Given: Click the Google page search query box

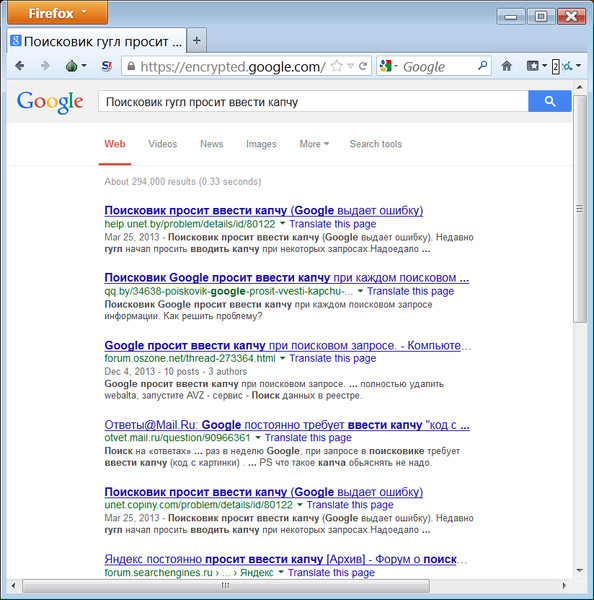Looking at the screenshot, I should point(313,102).
